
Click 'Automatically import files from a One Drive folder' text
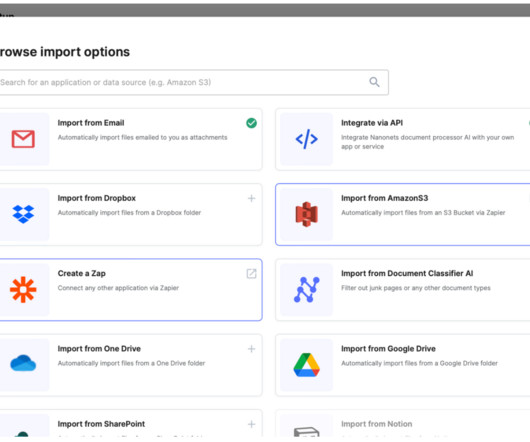pyautogui.click(x=131, y=364)
